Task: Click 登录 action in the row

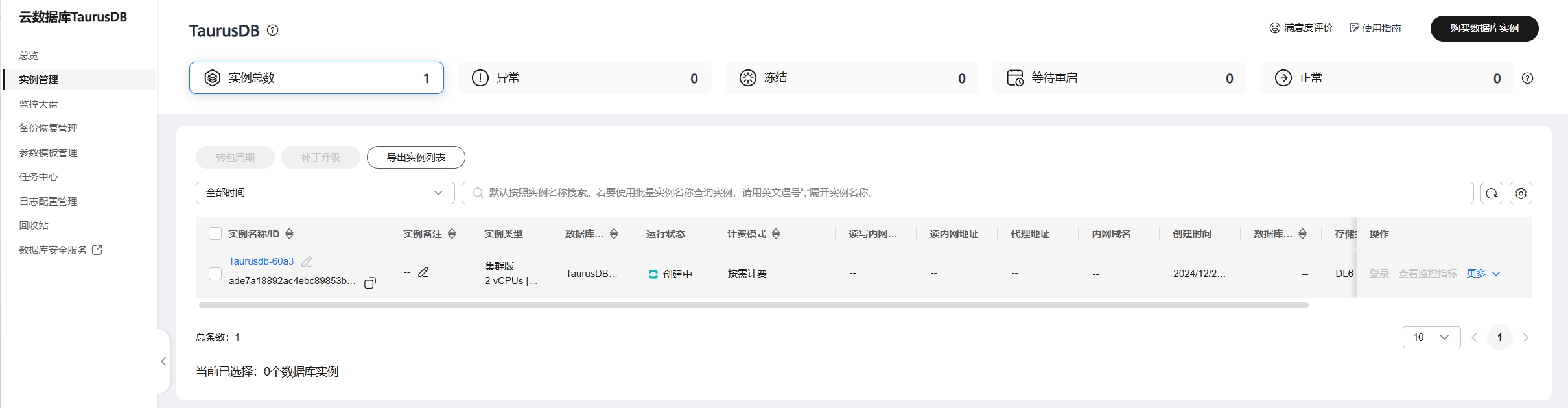Action: [x=1379, y=274]
